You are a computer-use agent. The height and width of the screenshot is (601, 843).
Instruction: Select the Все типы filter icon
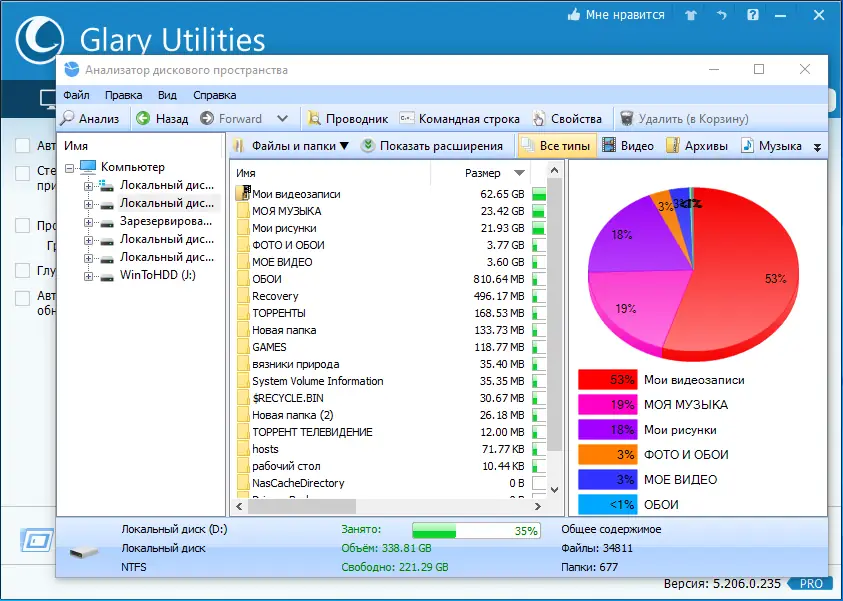click(528, 146)
